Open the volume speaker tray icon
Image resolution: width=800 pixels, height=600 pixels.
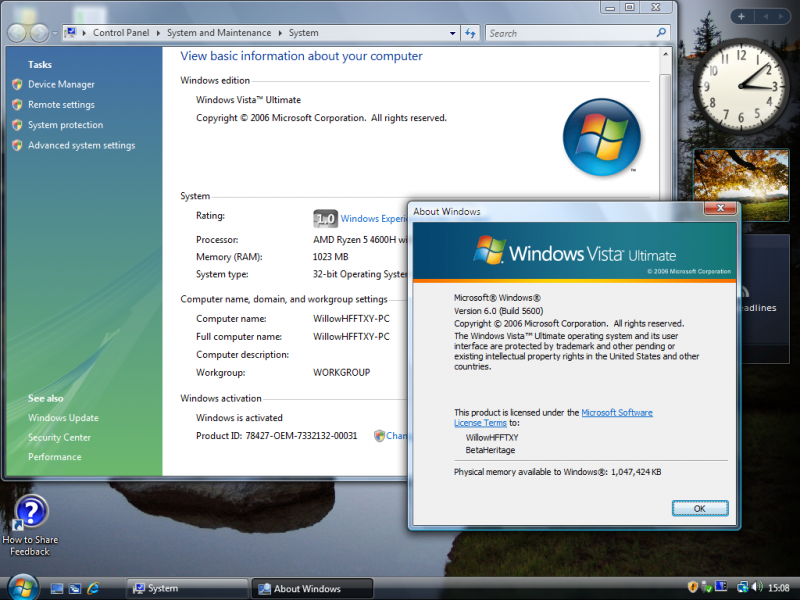point(757,587)
